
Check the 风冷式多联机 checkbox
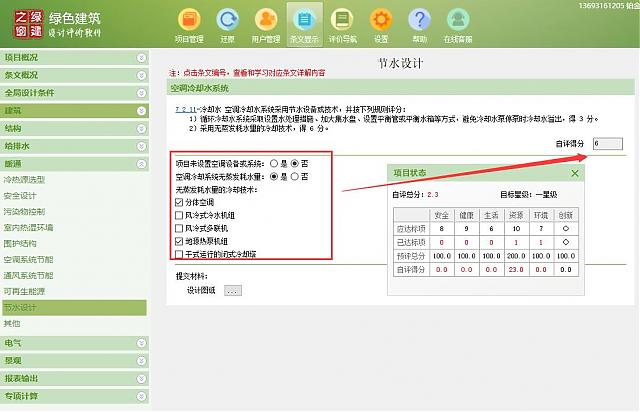[x=179, y=228]
